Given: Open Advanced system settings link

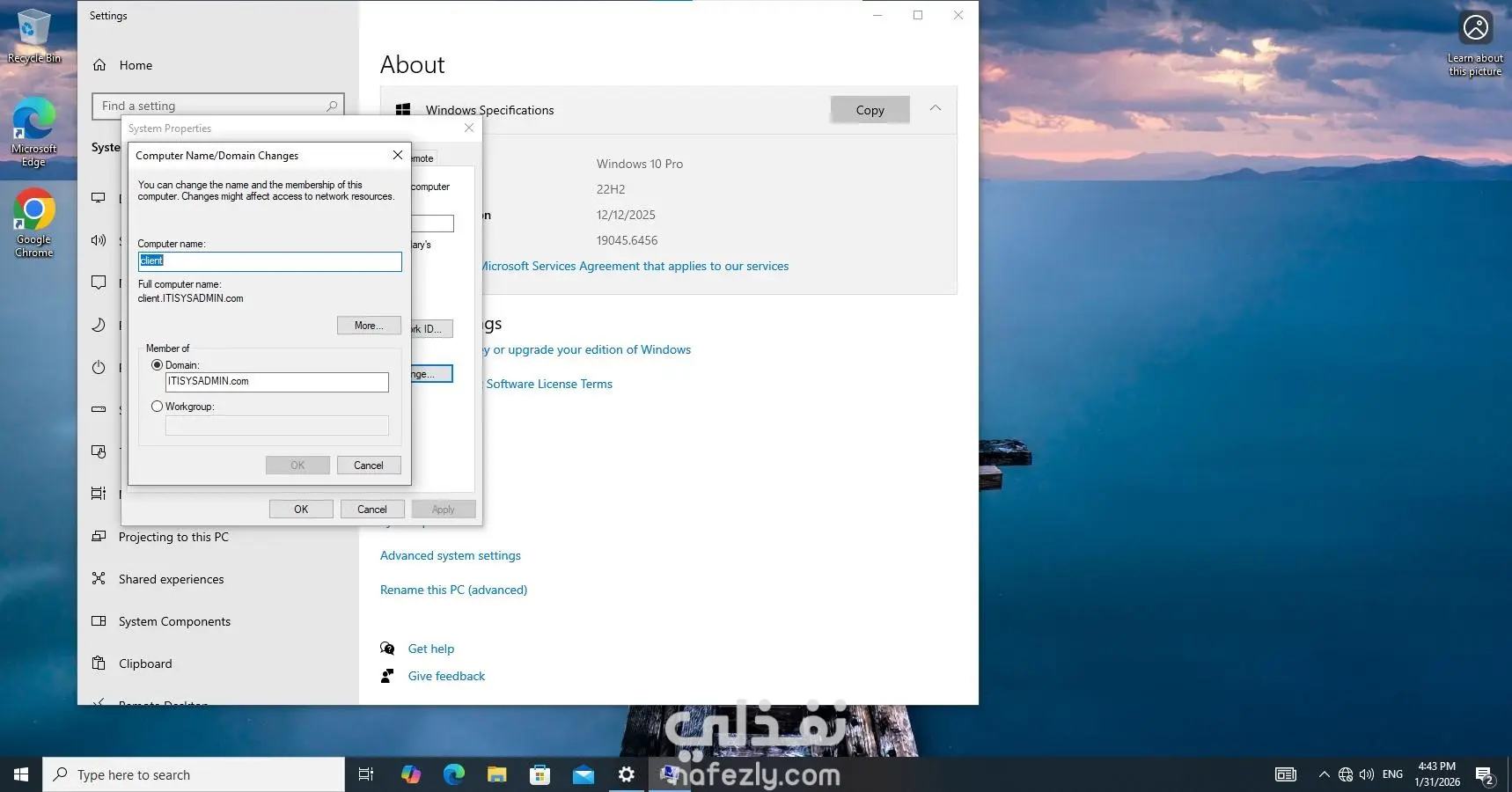Looking at the screenshot, I should click(451, 555).
